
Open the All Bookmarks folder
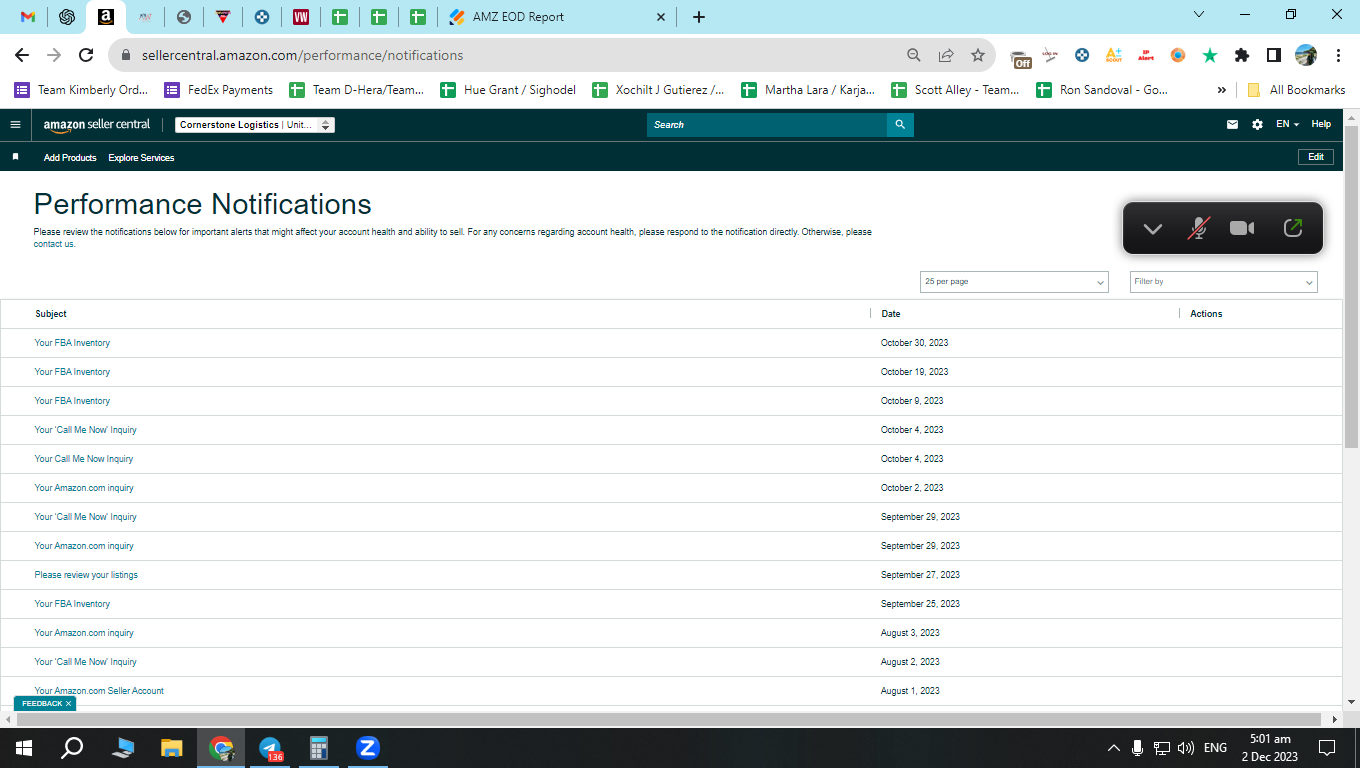click(1296, 90)
